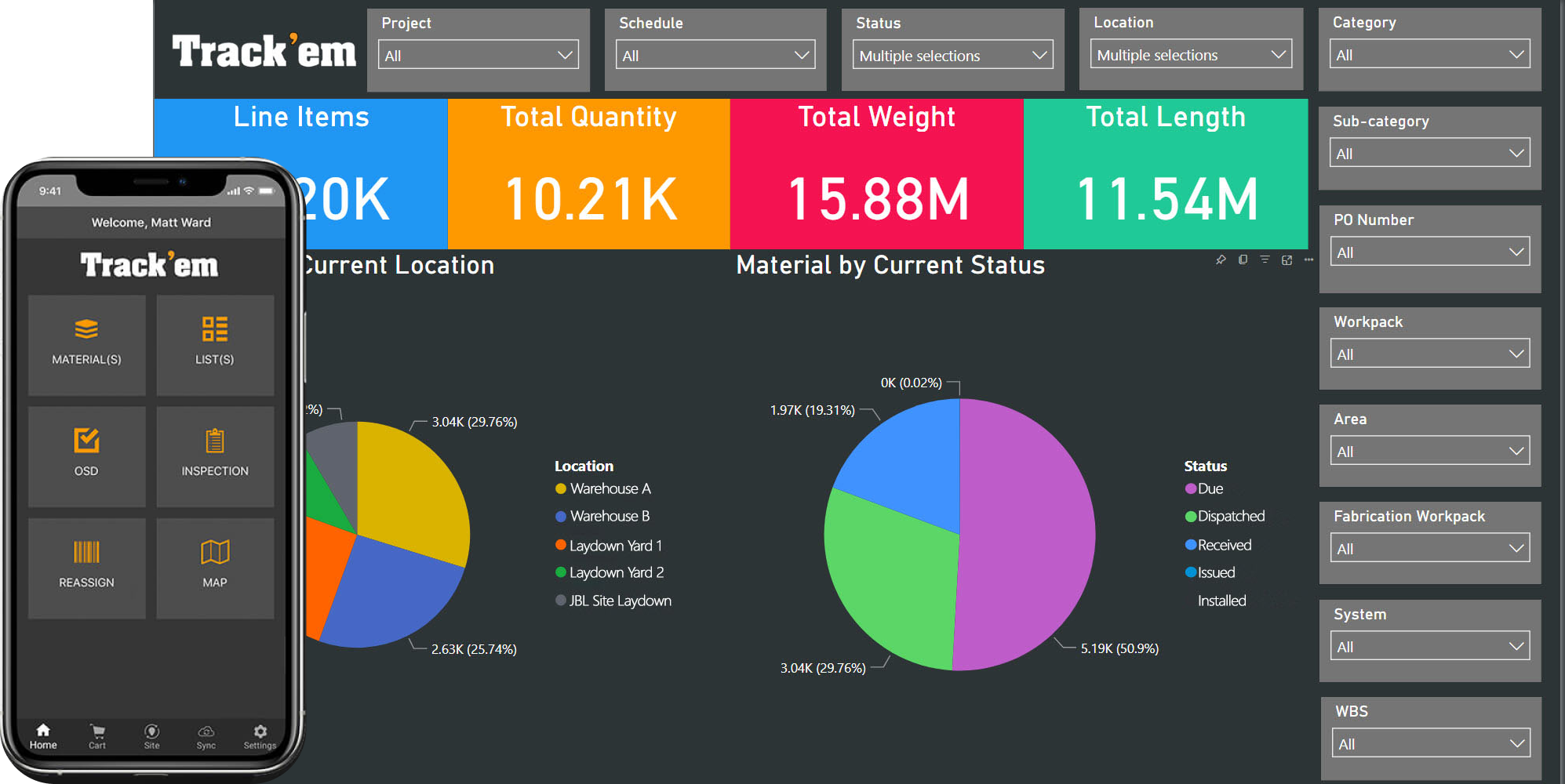Tap Home icon in phone bottom bar
Screen dimensions: 1565x784
point(43,737)
